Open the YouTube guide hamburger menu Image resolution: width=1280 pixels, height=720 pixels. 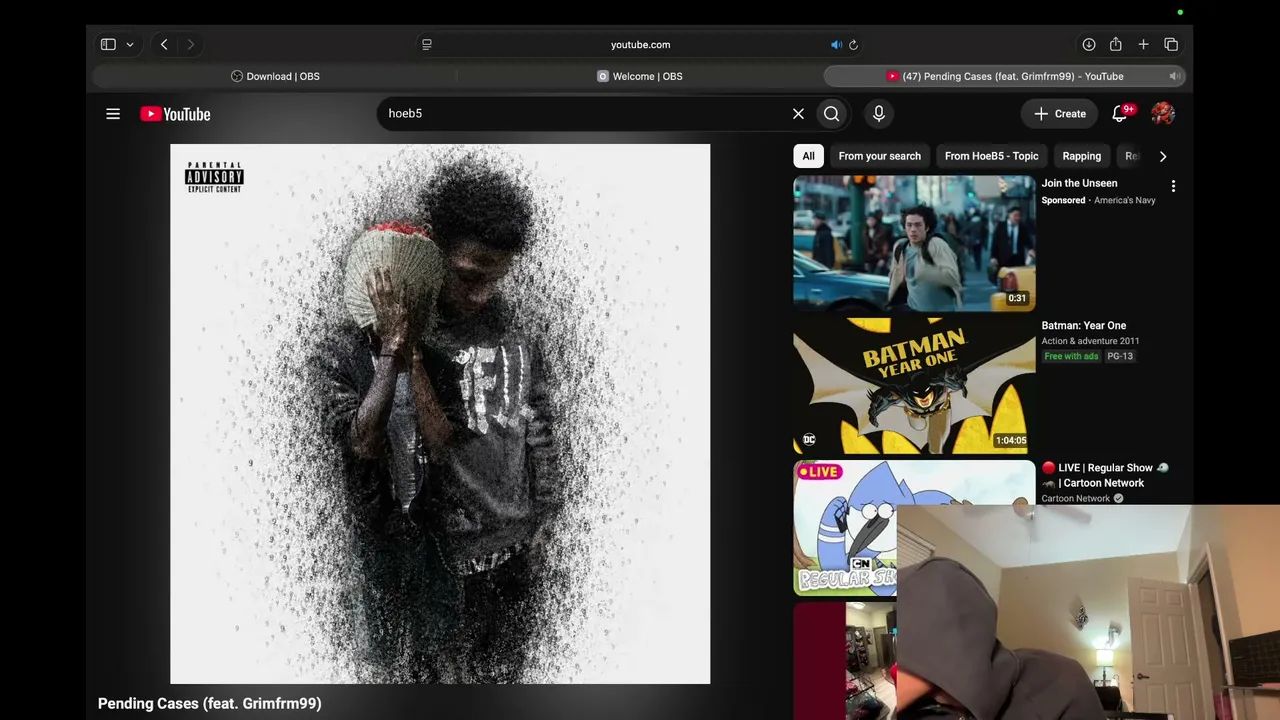[113, 114]
